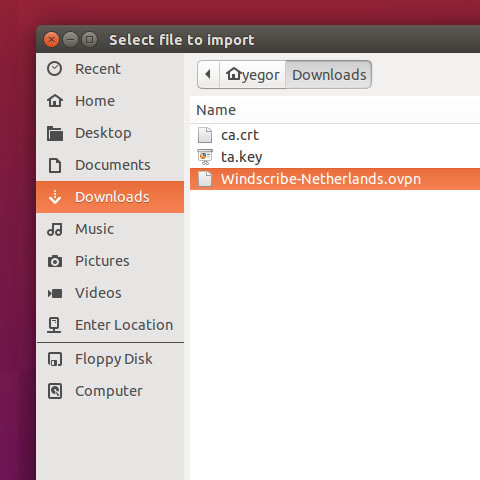
Task: Navigate to the yegor home folder breadcrumb
Action: pyautogui.click(x=252, y=75)
